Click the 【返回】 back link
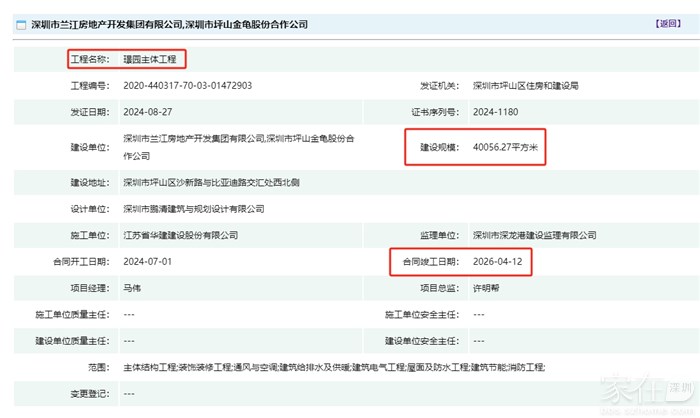Screen dimensions: 700x418 click(x=668, y=22)
